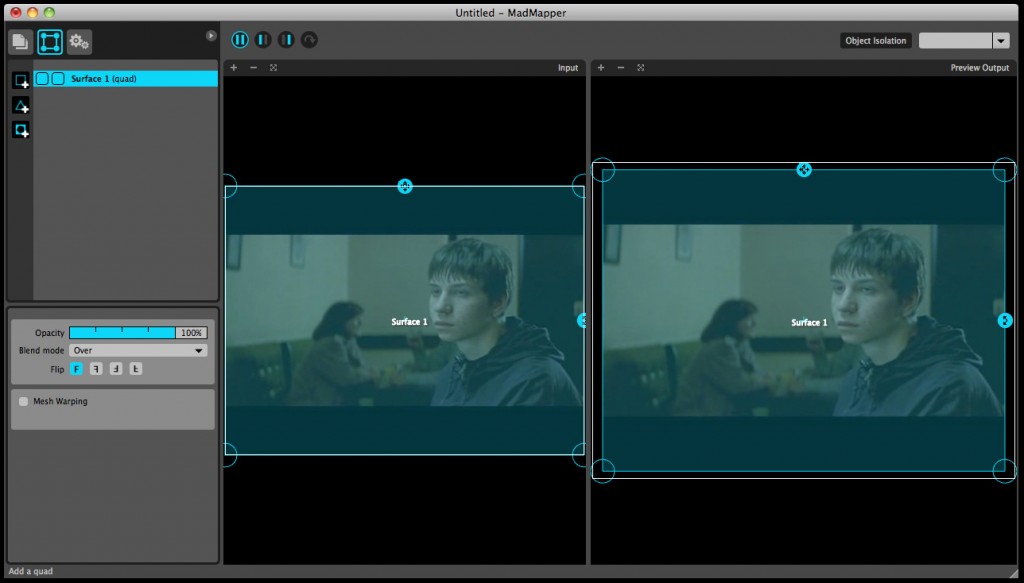Click the Mesh Warping label text
Image resolution: width=1024 pixels, height=583 pixels.
[x=60, y=402]
